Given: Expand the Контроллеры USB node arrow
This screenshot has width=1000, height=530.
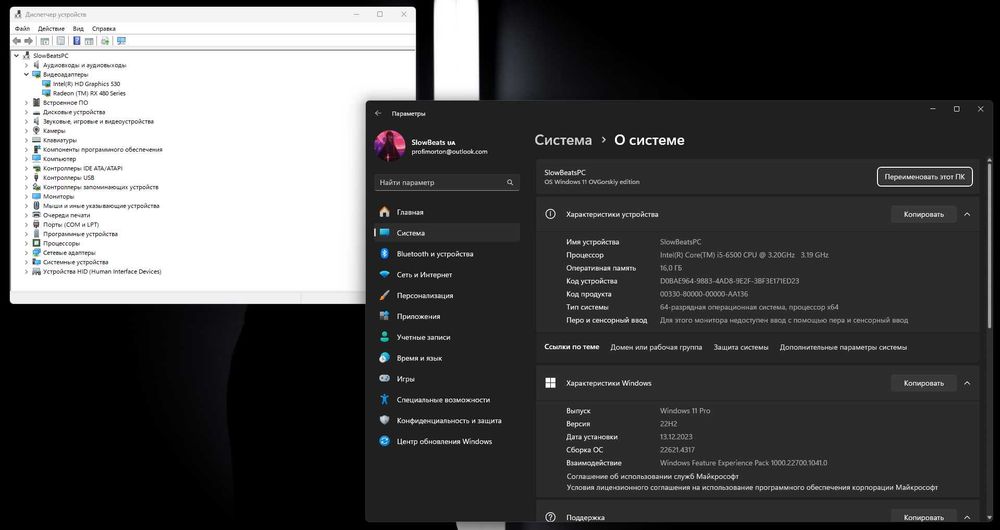Looking at the screenshot, I should point(26,177).
